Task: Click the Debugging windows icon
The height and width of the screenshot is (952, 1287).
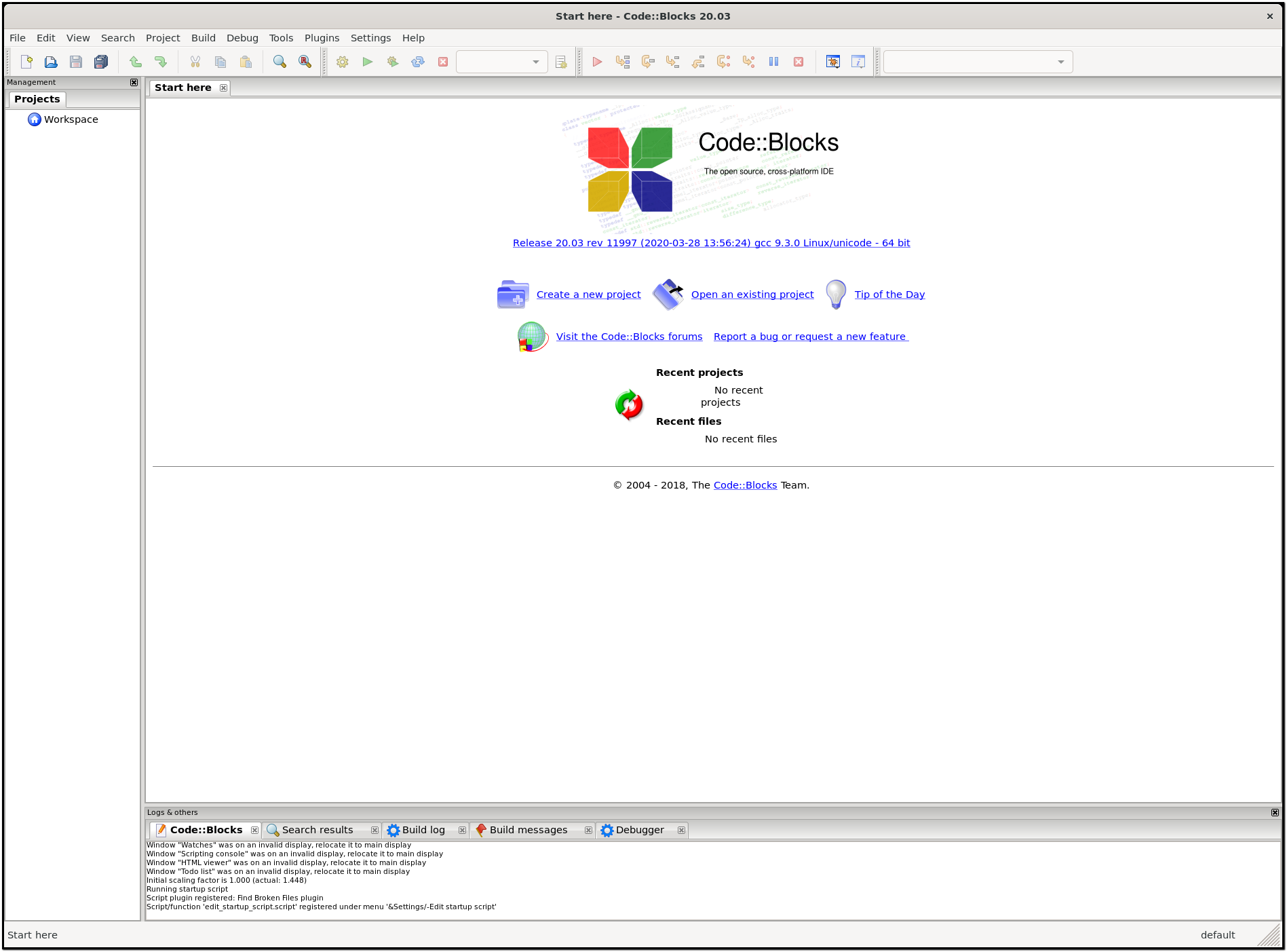Action: [833, 62]
